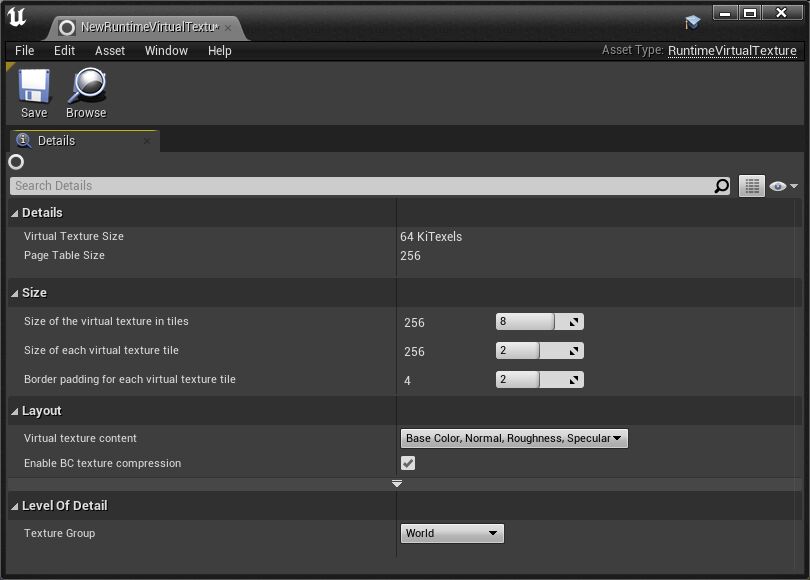810x580 pixels.
Task: Minimize the editor window
Action: tap(725, 13)
